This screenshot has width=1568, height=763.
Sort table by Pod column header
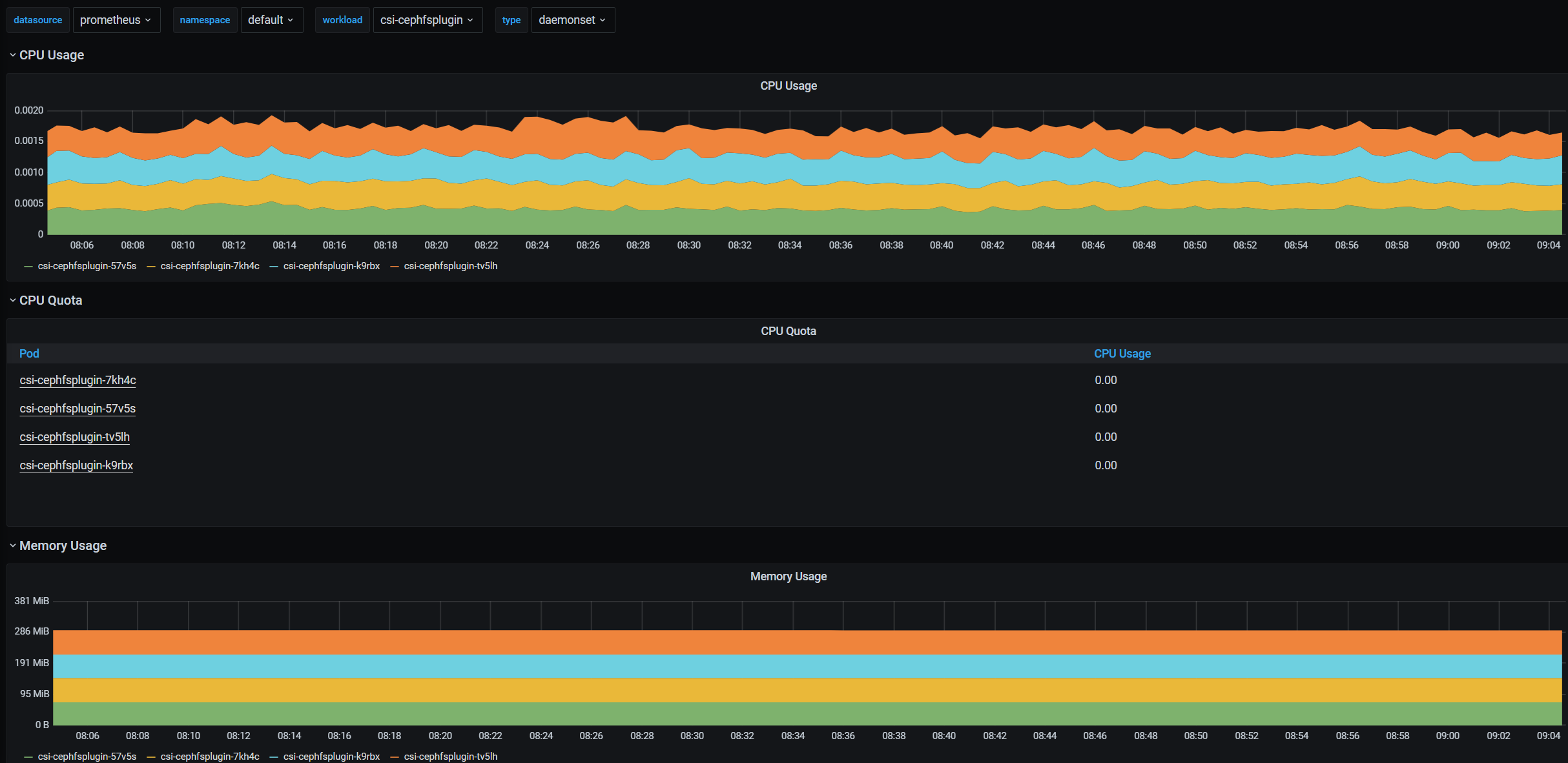pos(29,354)
